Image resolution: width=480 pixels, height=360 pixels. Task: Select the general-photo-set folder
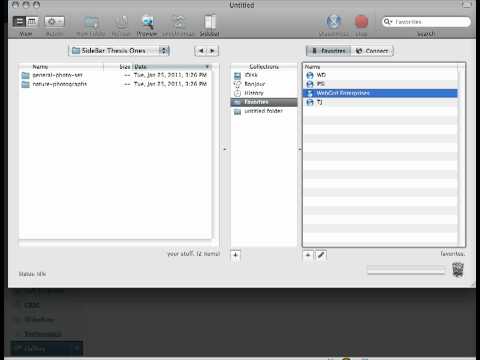[x=57, y=75]
